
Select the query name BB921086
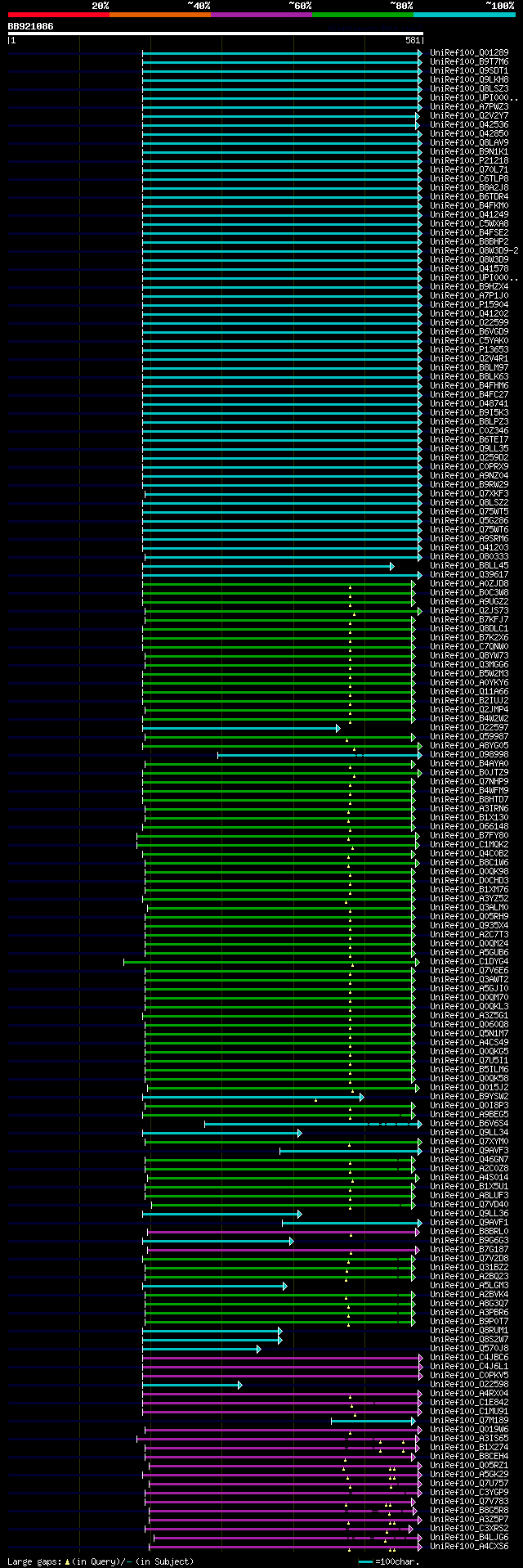(31, 26)
